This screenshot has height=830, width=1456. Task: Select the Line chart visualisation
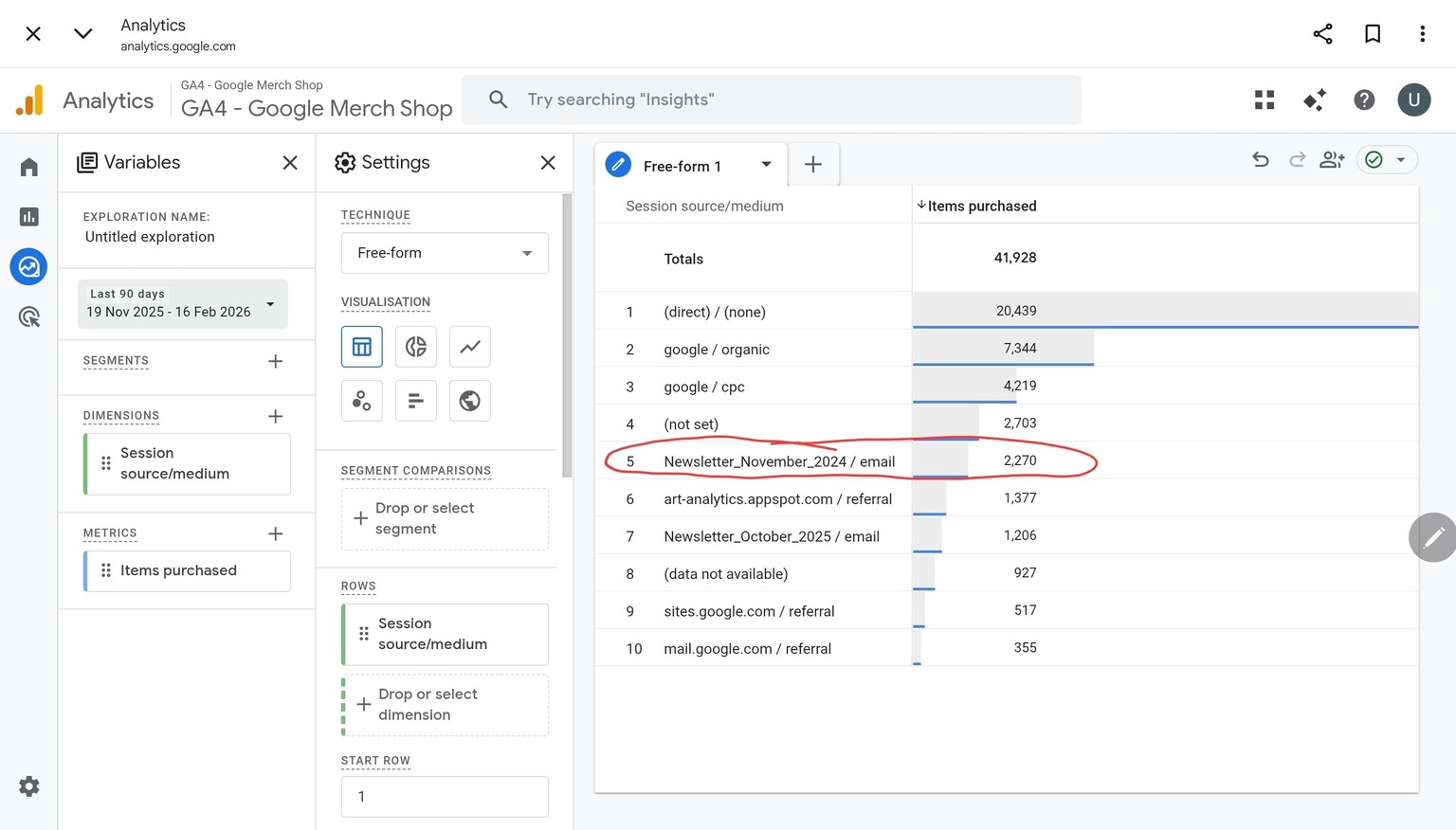(470, 347)
